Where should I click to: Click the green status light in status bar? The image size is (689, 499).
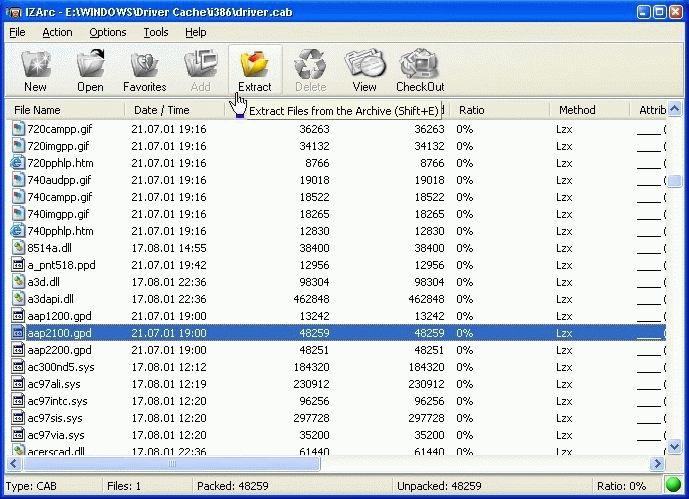(x=673, y=485)
